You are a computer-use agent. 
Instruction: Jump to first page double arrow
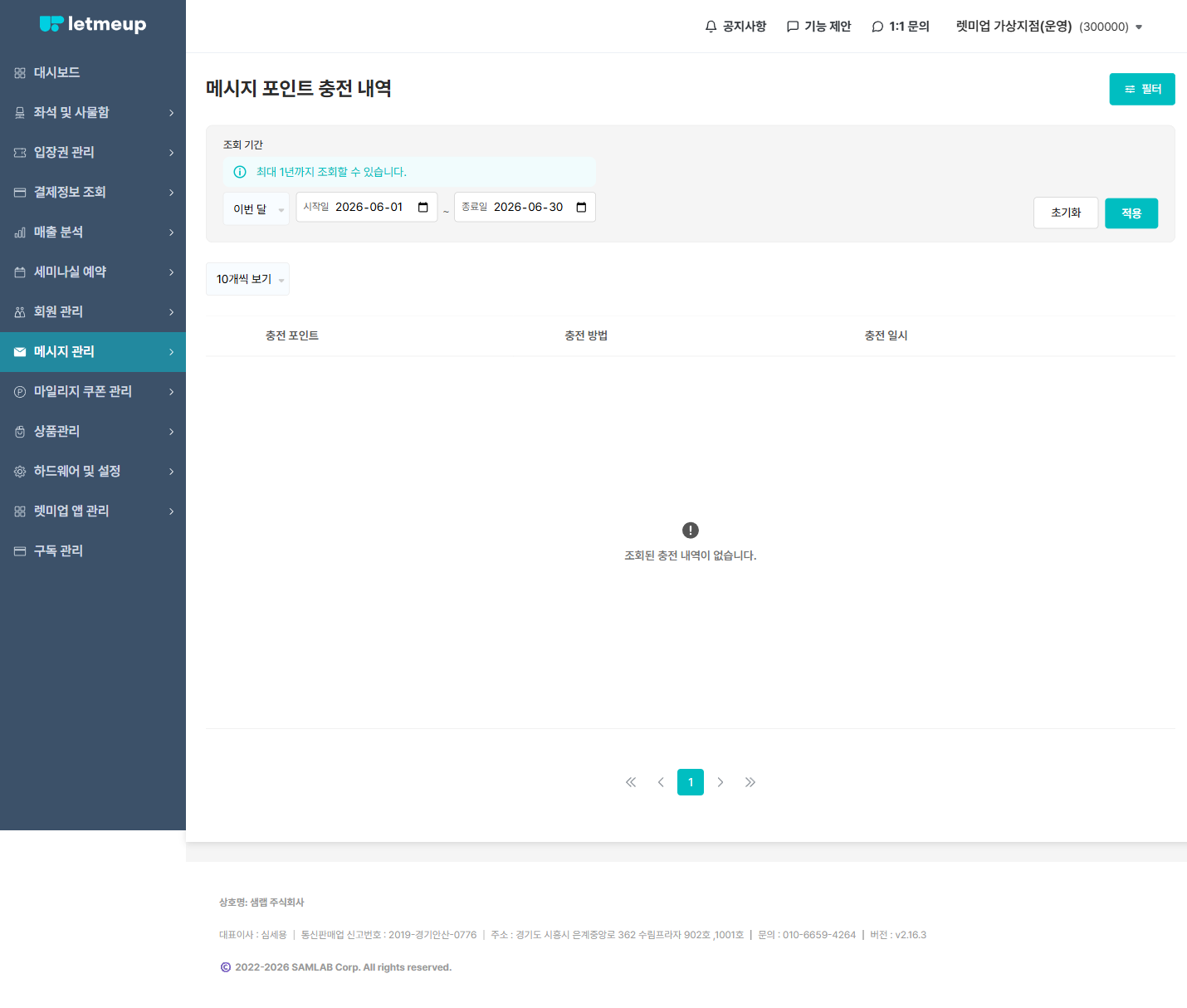click(x=631, y=782)
